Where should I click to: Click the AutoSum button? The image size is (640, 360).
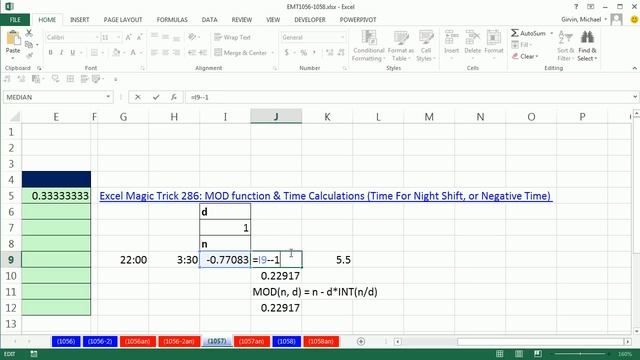point(528,33)
